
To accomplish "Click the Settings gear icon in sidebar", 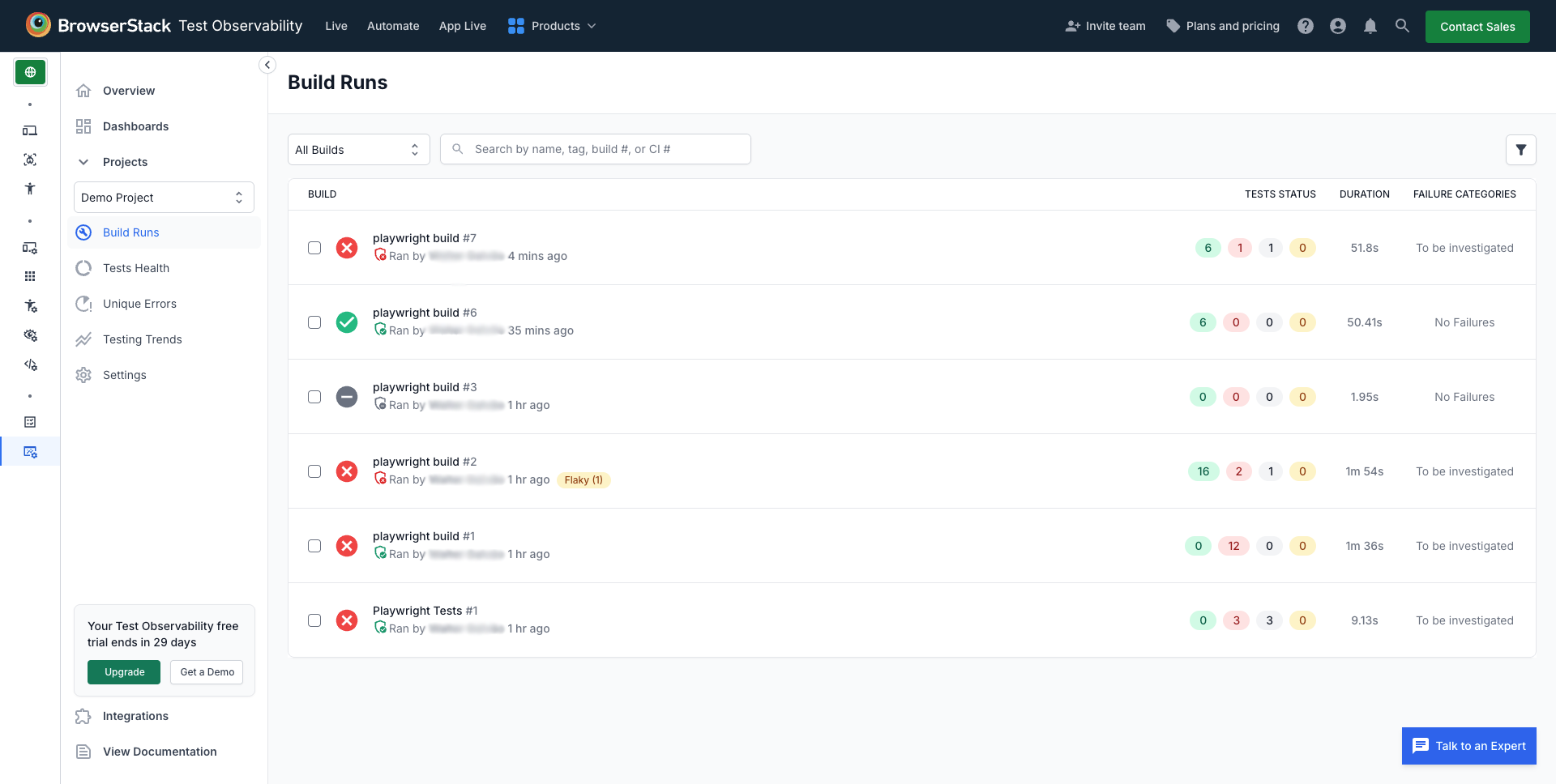I will tap(83, 375).
